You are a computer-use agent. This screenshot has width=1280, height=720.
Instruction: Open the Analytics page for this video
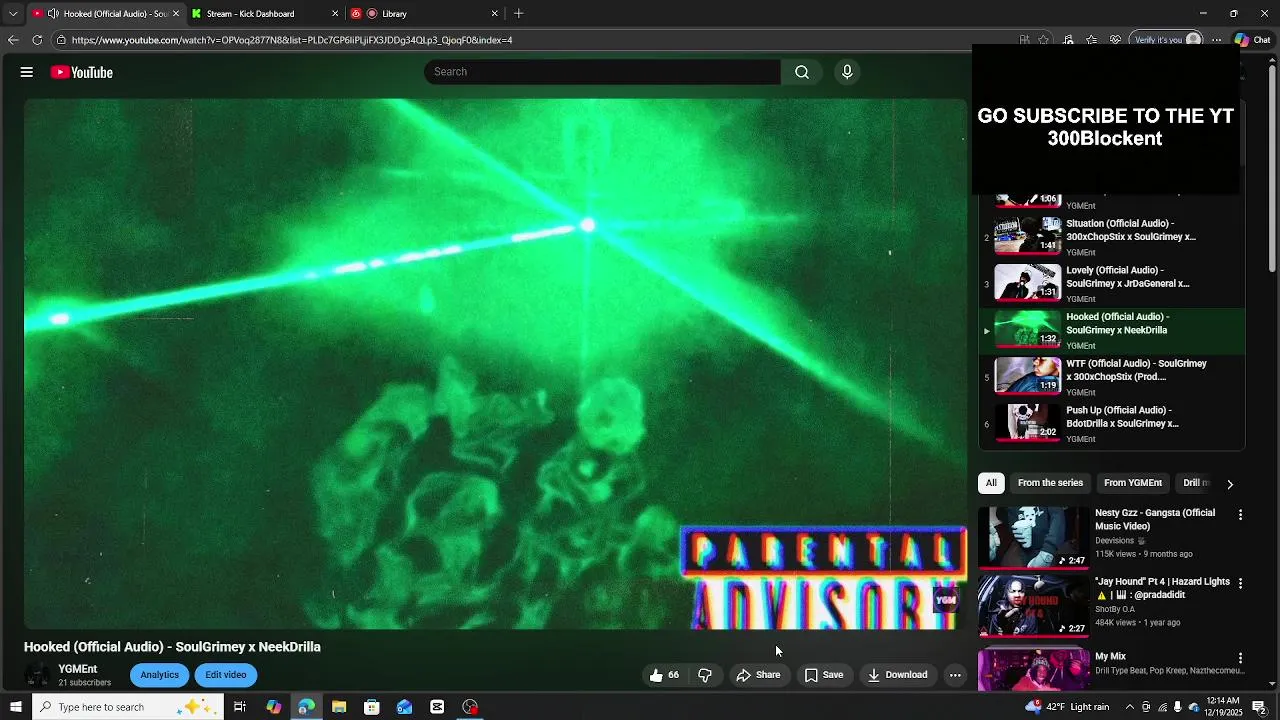click(159, 675)
